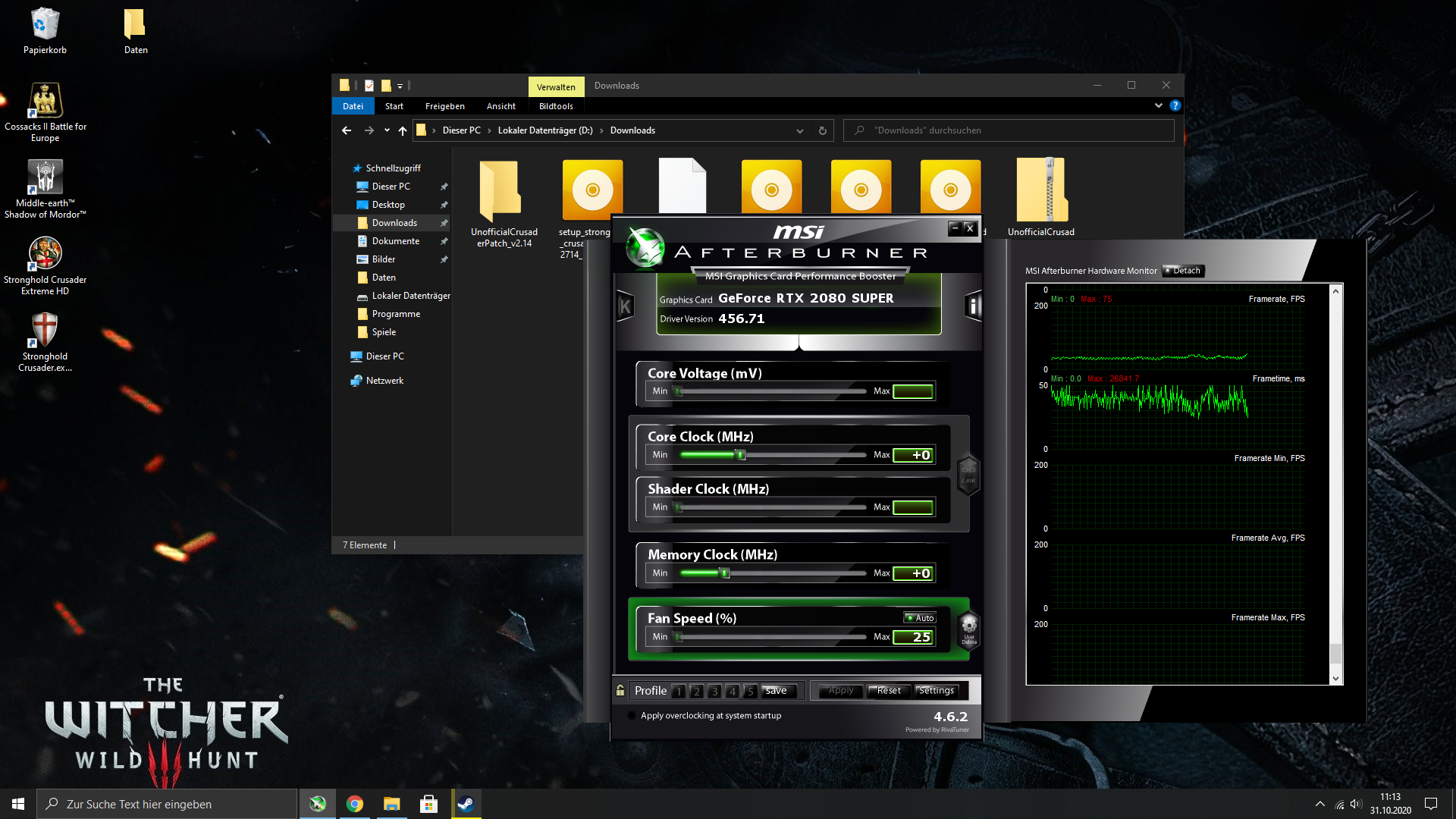Click the Explorer refresh icon
This screenshot has height=819, width=1456.
pos(822,130)
